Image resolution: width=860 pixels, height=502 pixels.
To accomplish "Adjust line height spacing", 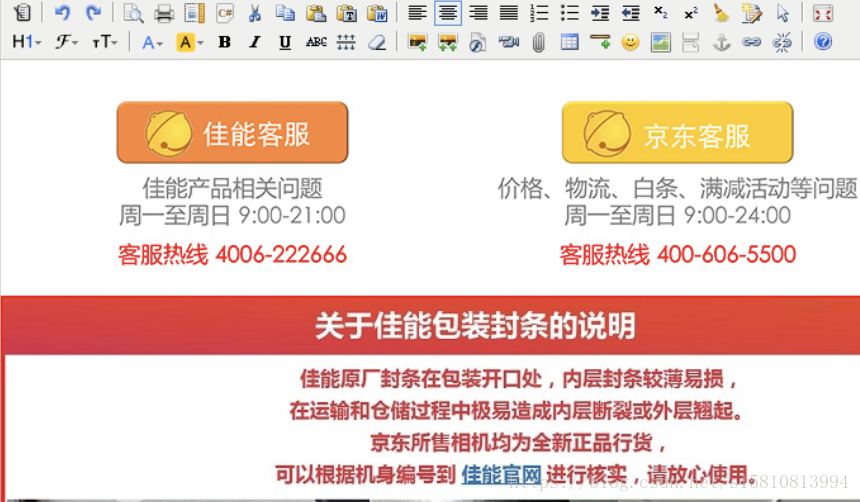I will coord(346,42).
